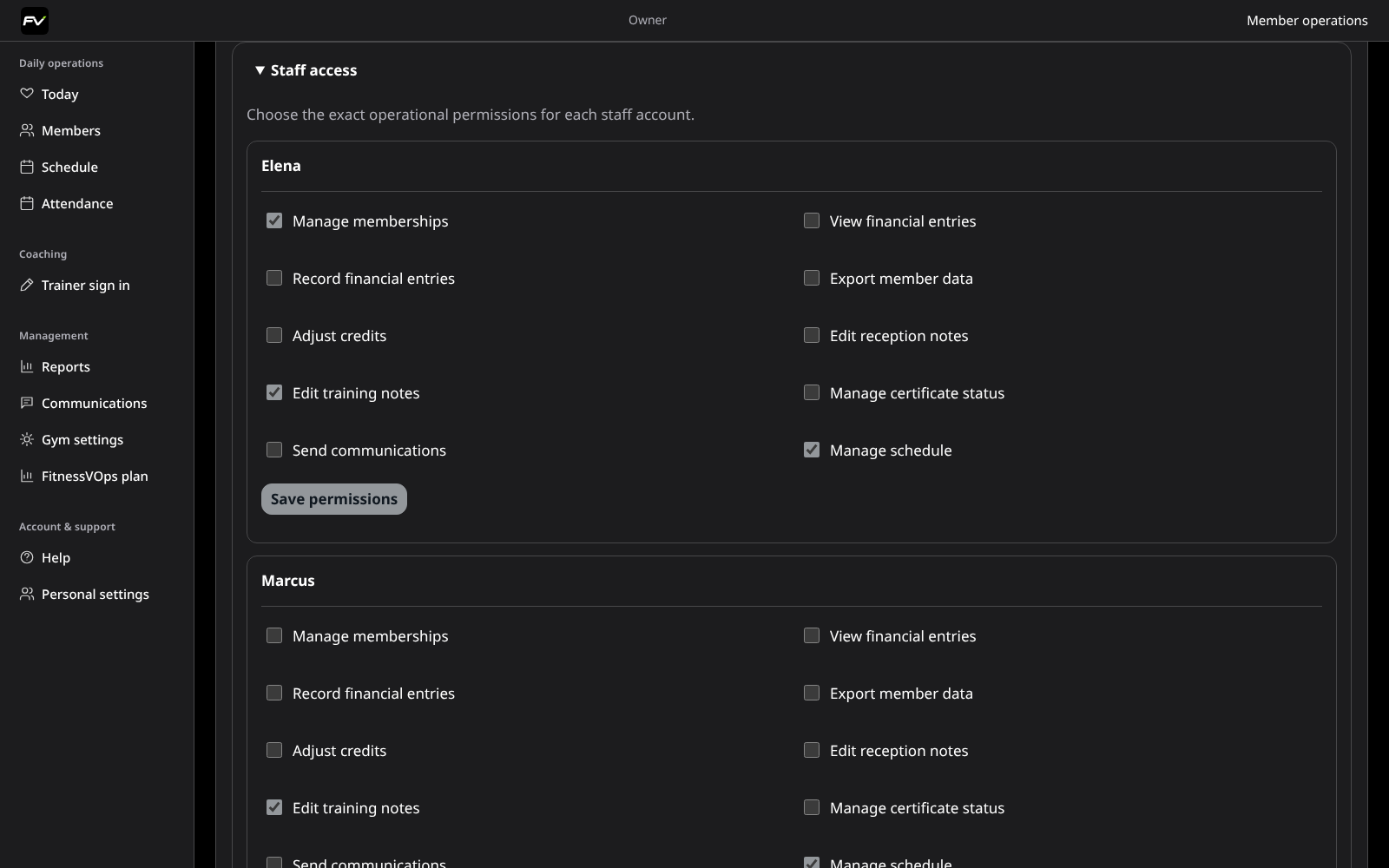This screenshot has height=868, width=1389.
Task: Click the FV logo icon
Action: 35,21
